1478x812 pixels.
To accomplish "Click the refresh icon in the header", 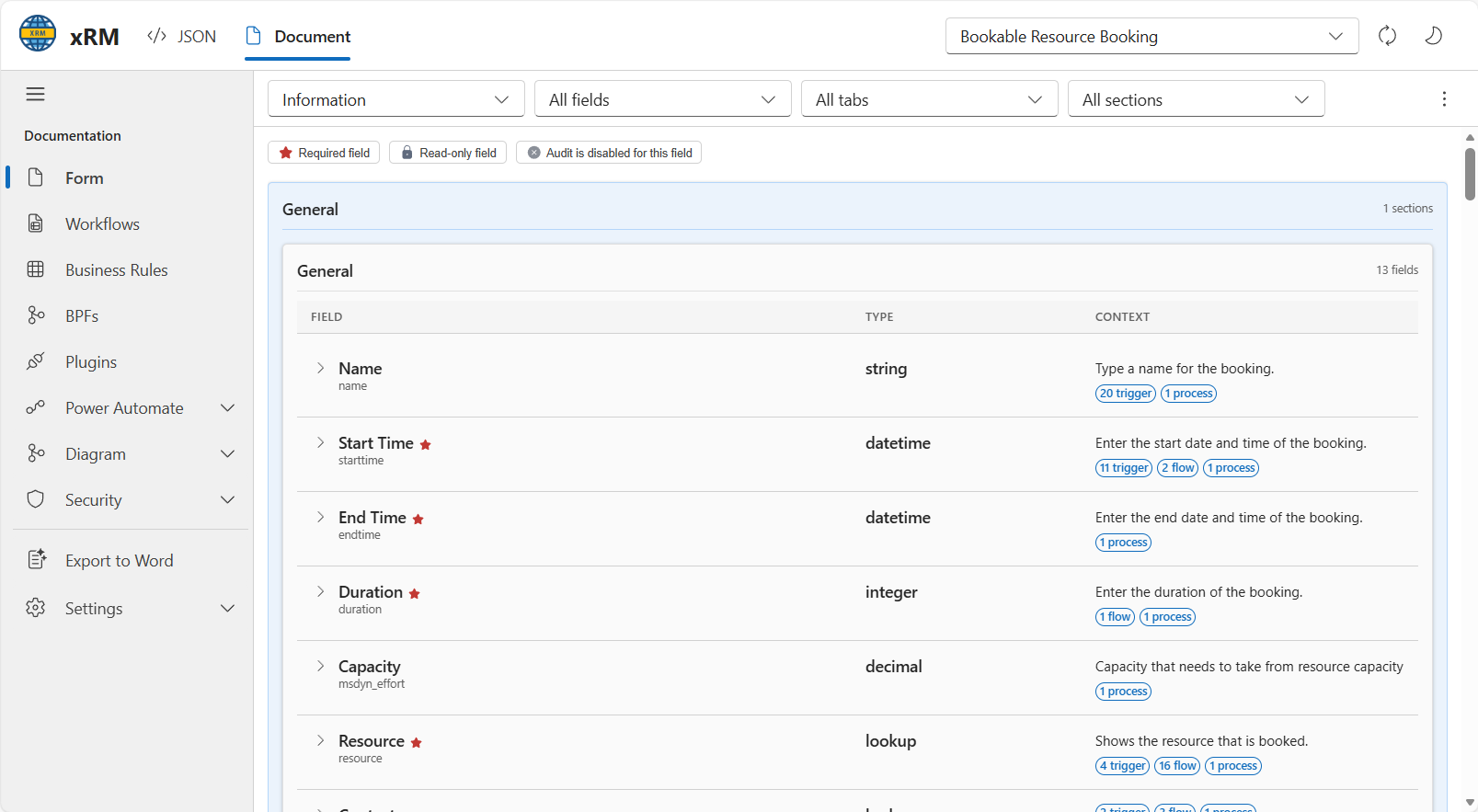I will (x=1387, y=36).
